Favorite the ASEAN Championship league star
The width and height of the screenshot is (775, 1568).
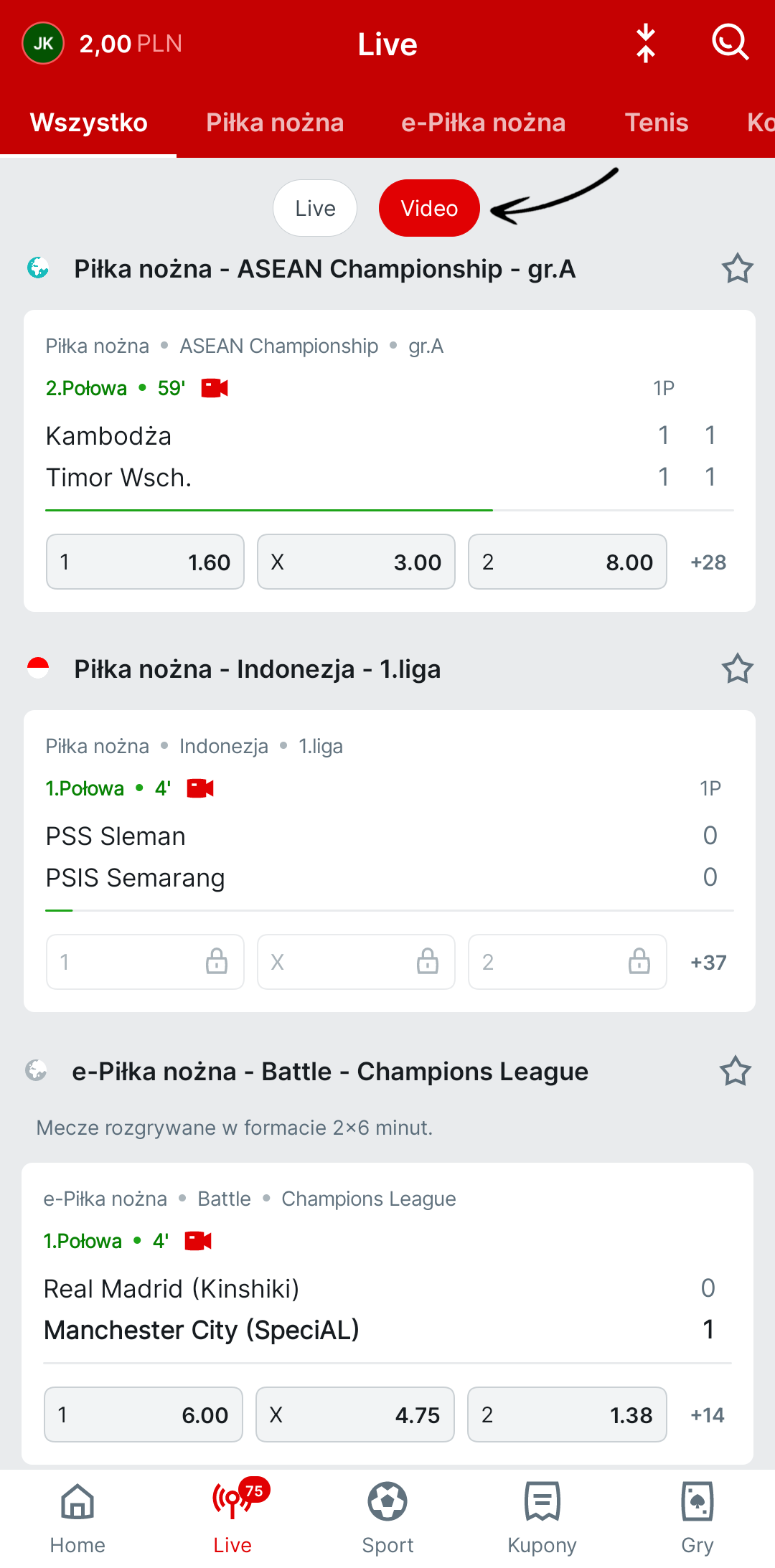pos(737,269)
